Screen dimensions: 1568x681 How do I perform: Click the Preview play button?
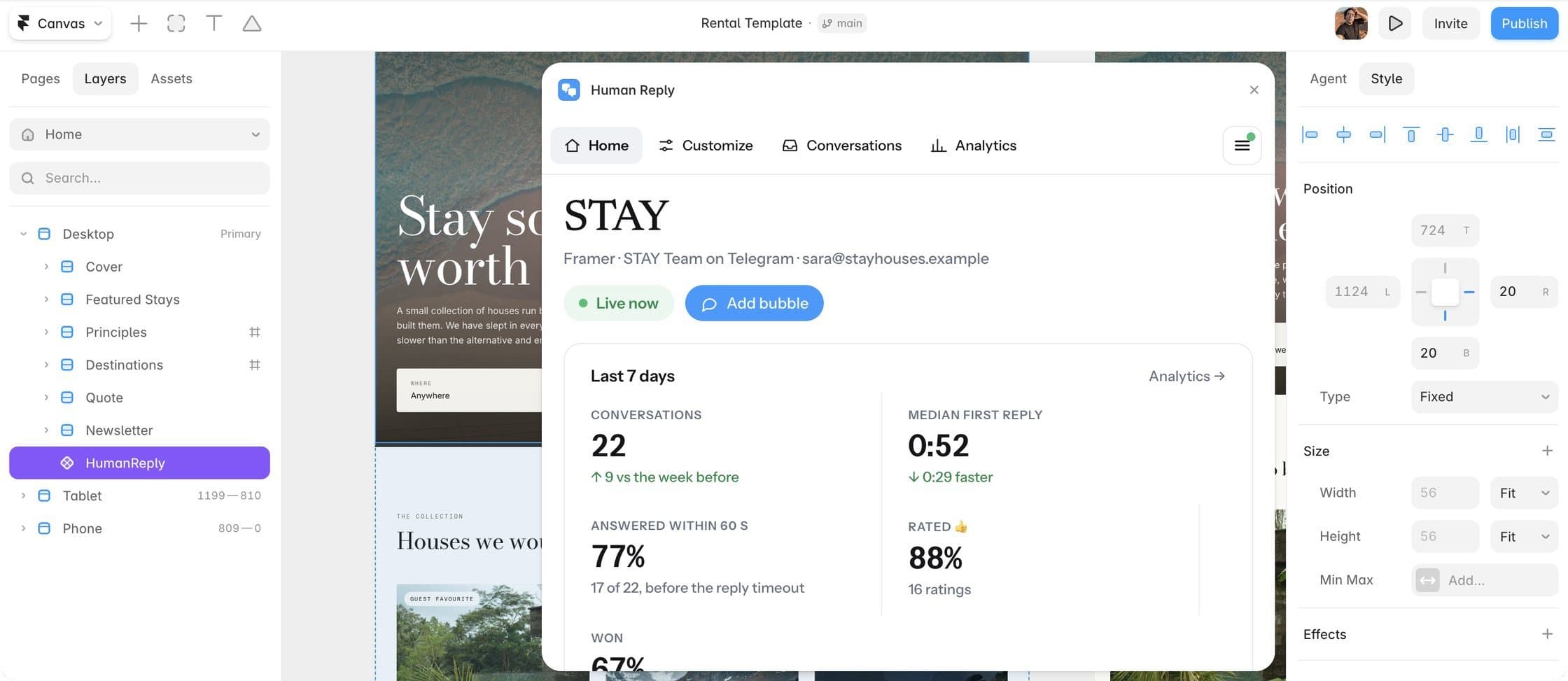coord(1395,23)
